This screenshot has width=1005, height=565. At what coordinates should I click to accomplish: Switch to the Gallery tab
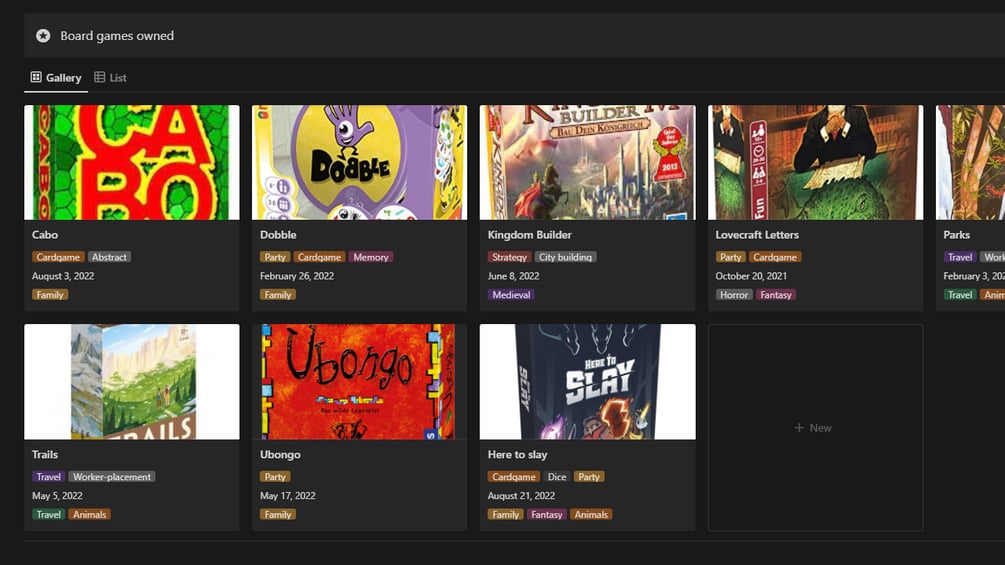coord(56,78)
